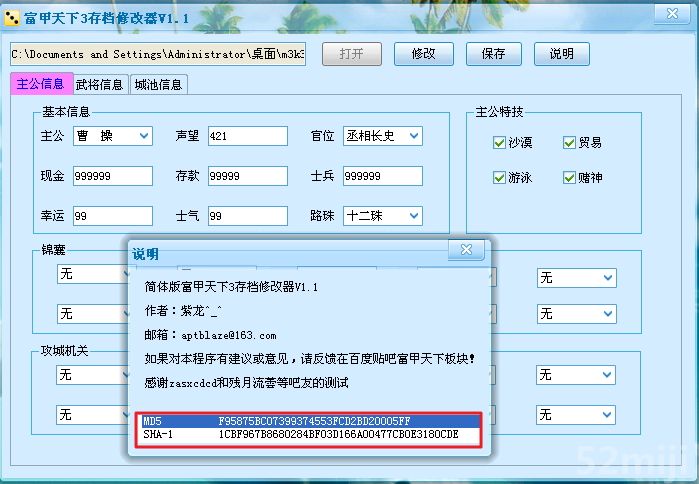Open help with the 说明 button

click(561, 54)
